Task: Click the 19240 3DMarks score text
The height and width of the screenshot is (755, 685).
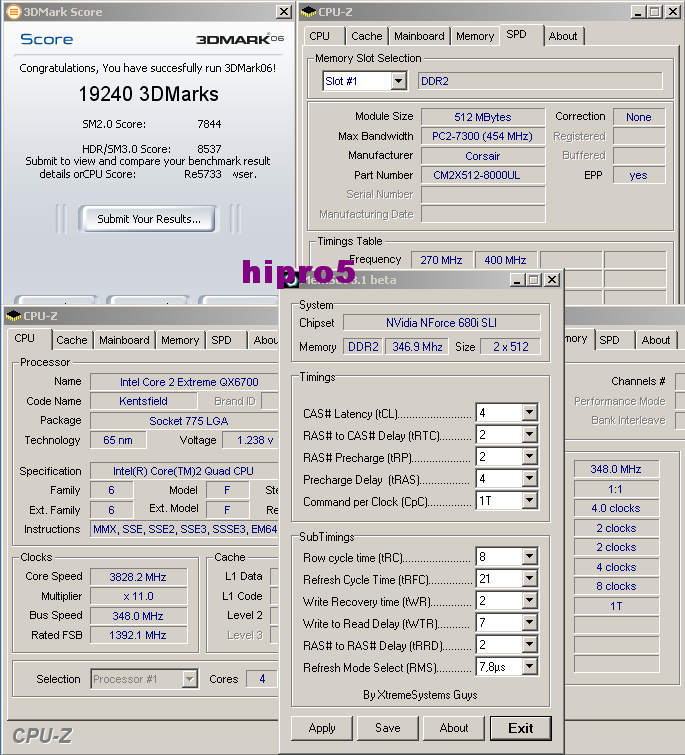Action: pos(148,94)
